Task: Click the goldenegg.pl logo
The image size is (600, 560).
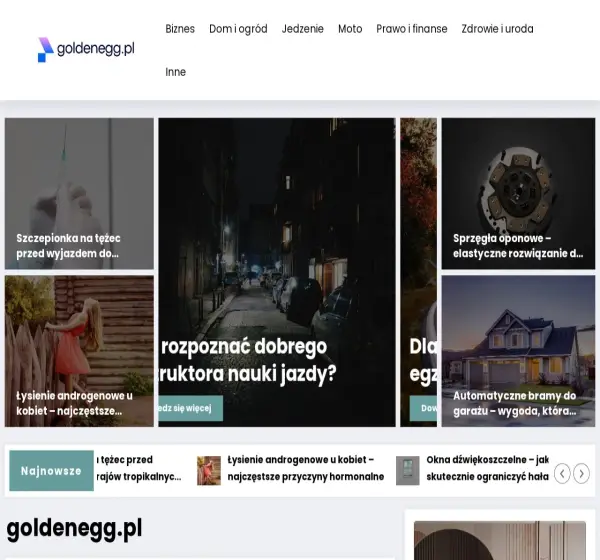Action: (86, 49)
